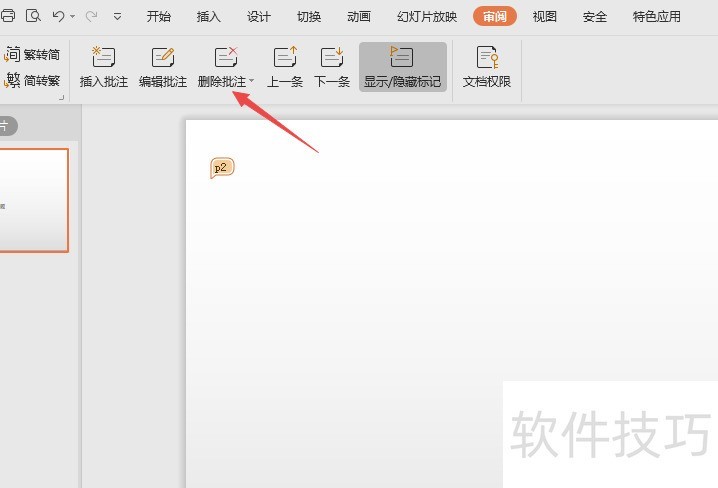Image resolution: width=718 pixels, height=488 pixels.
Task: Open the 安全 tab
Action: click(x=595, y=16)
